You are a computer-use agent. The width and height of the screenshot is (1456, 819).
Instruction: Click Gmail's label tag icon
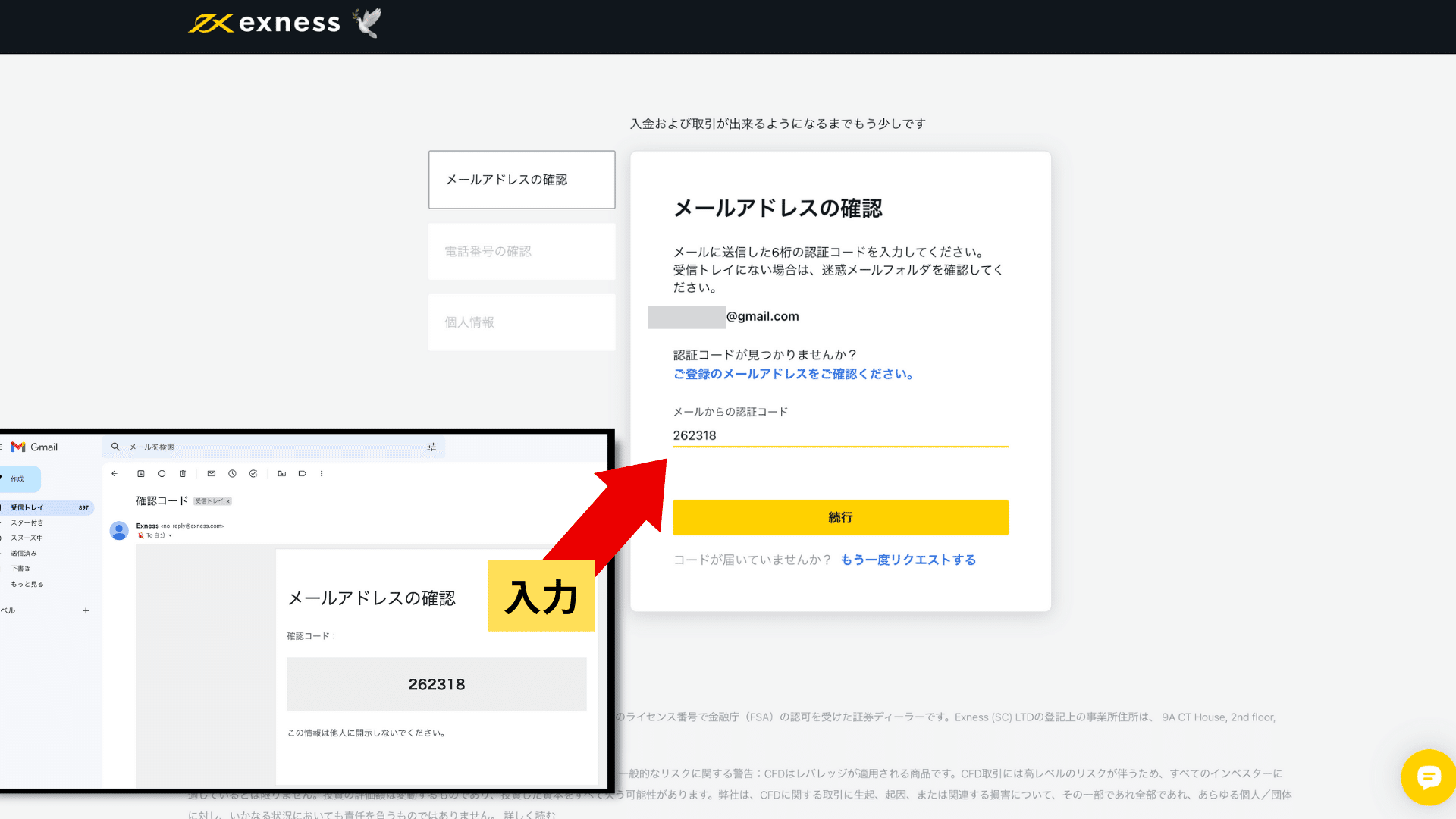[x=302, y=474]
